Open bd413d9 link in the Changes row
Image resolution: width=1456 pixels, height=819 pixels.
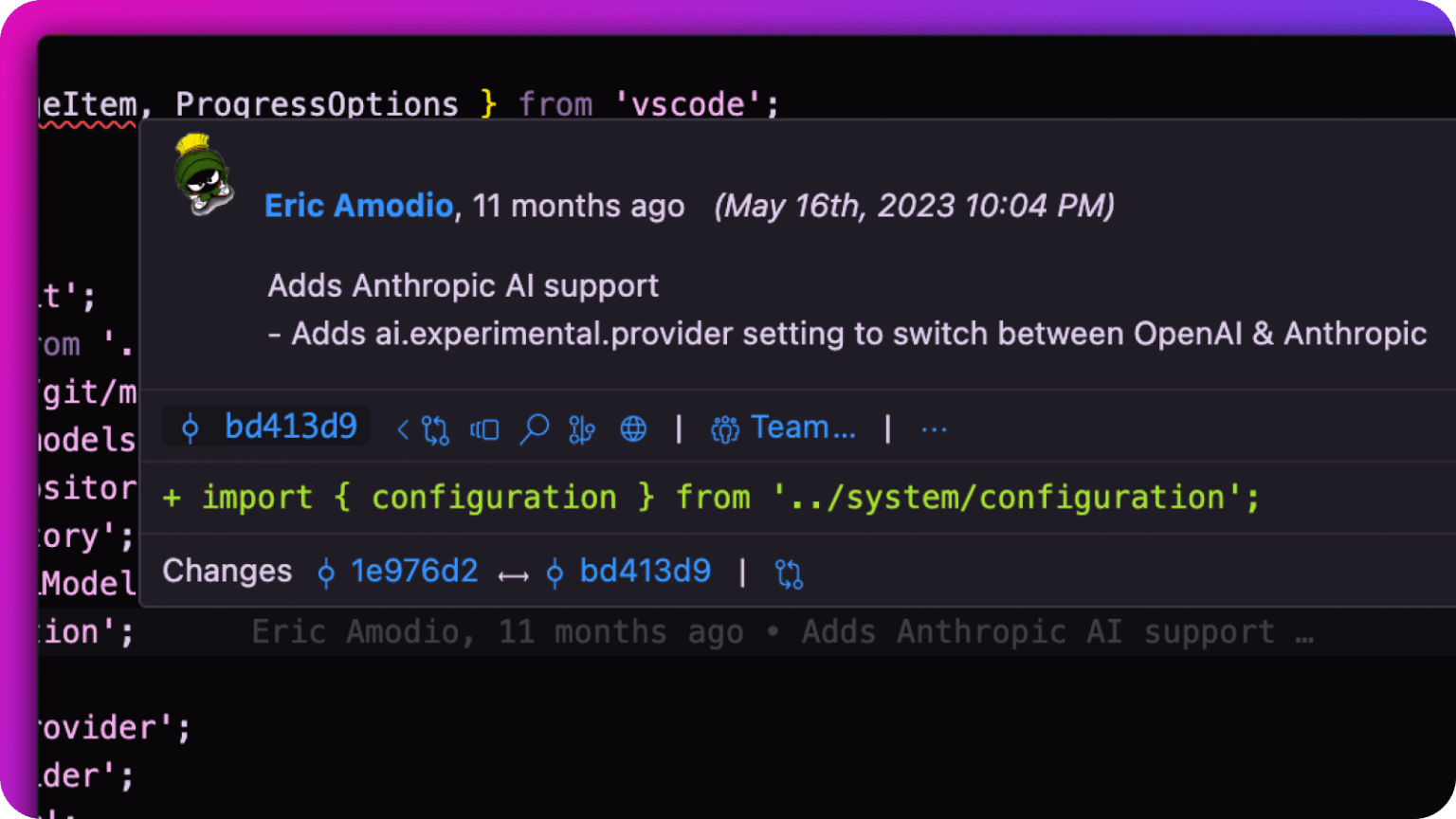pos(645,571)
